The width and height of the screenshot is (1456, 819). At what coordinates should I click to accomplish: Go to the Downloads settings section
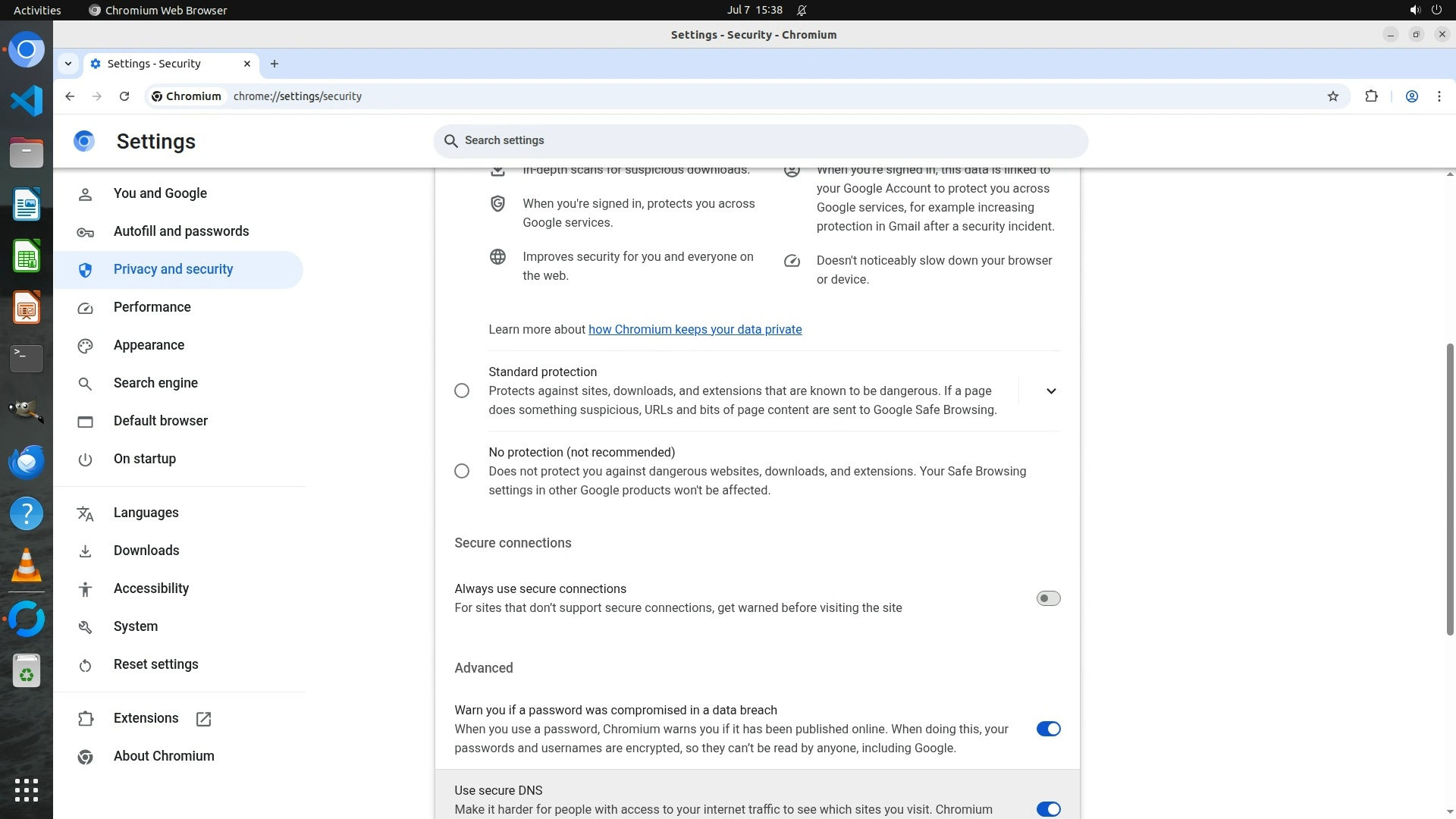(146, 551)
